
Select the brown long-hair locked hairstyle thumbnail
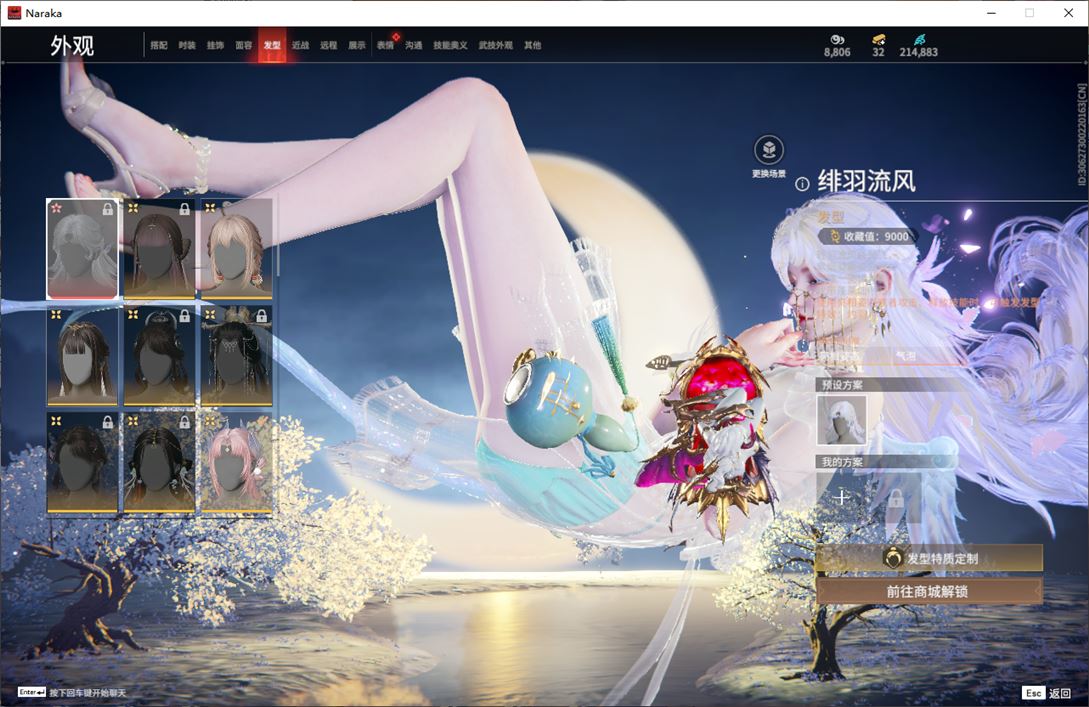[159, 249]
